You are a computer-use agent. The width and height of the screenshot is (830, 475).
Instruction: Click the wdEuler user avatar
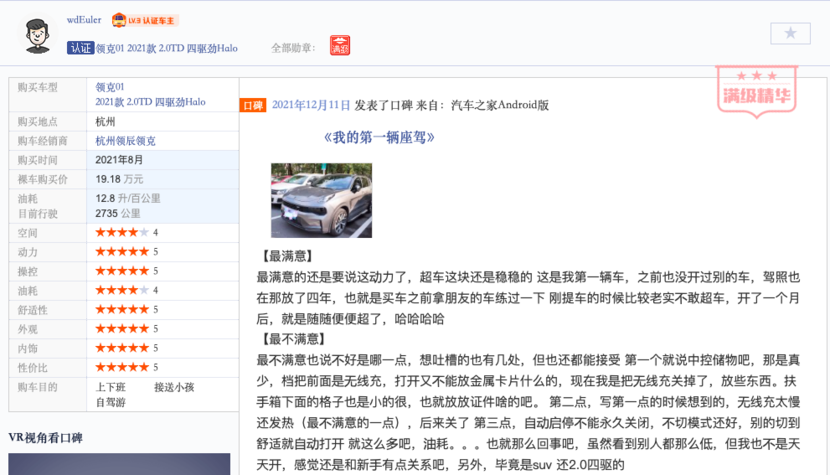[37, 35]
